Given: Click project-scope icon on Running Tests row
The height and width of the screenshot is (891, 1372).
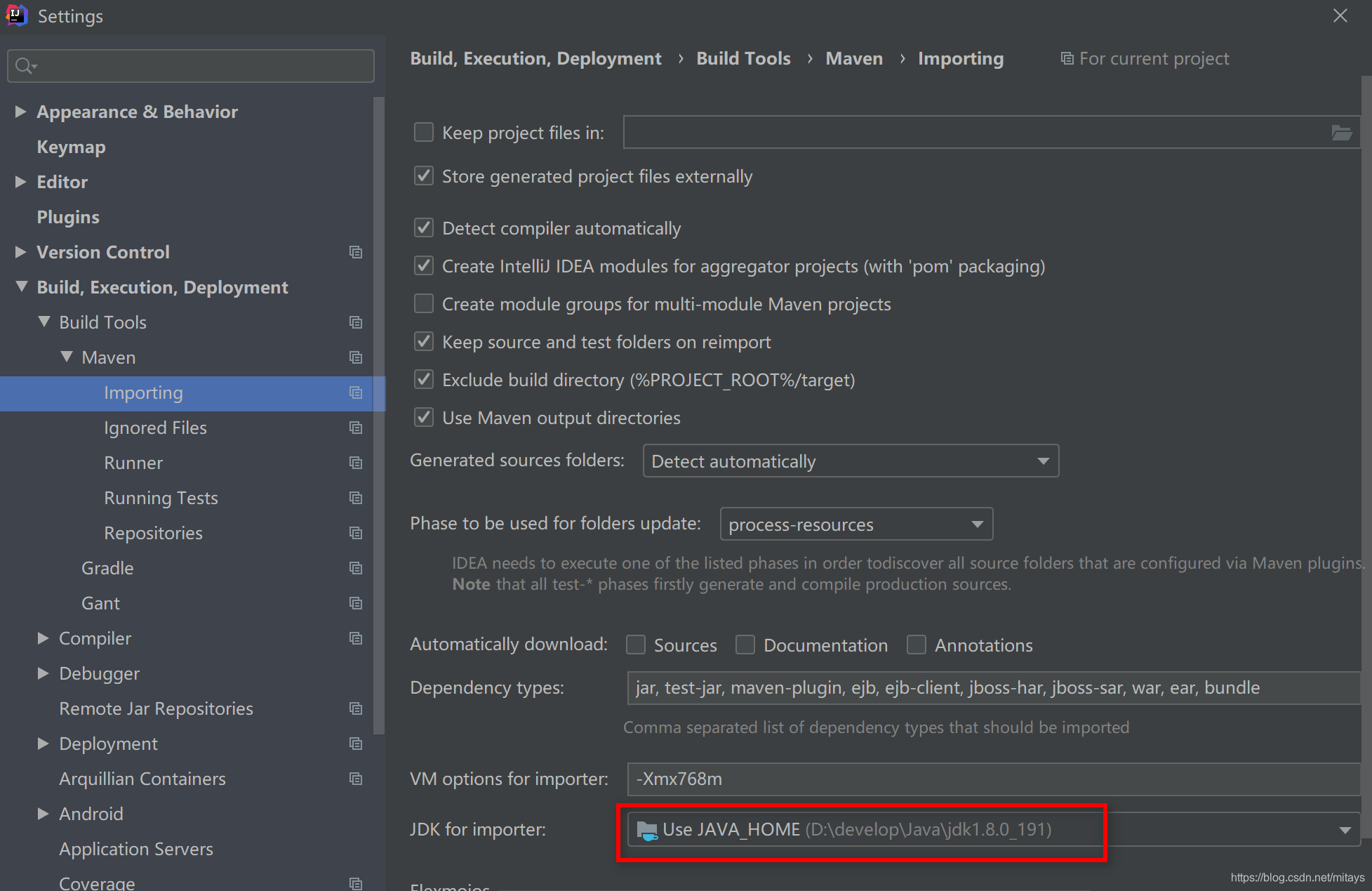Looking at the screenshot, I should click(x=356, y=498).
